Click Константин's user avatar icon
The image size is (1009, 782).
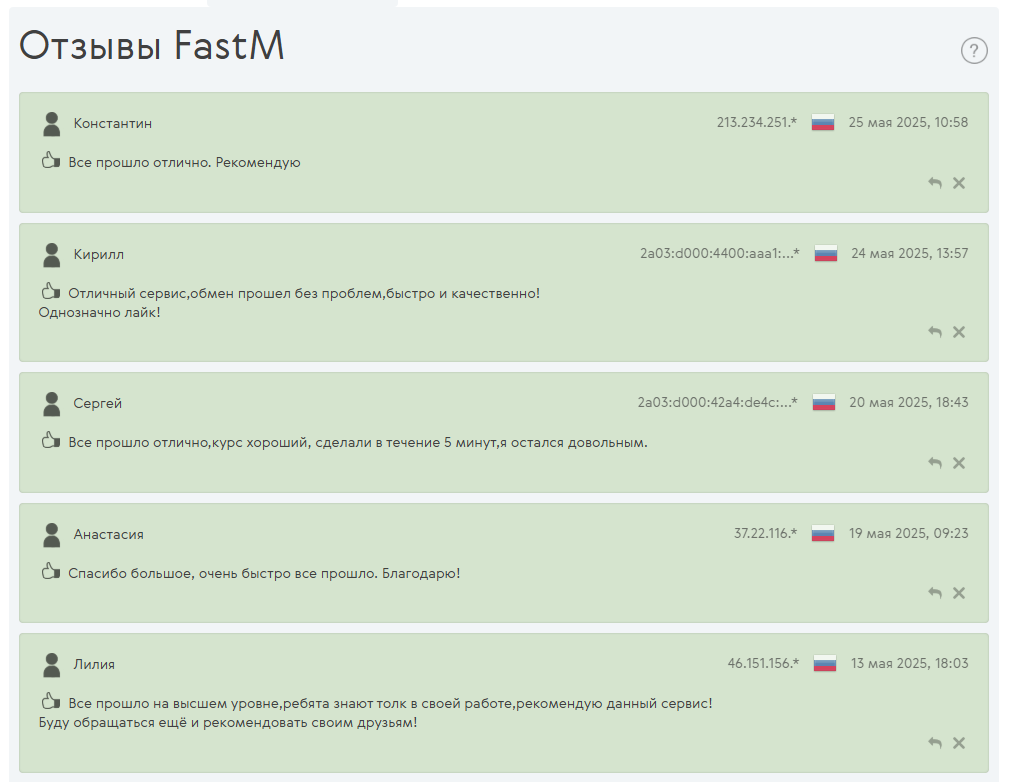[x=51, y=124]
